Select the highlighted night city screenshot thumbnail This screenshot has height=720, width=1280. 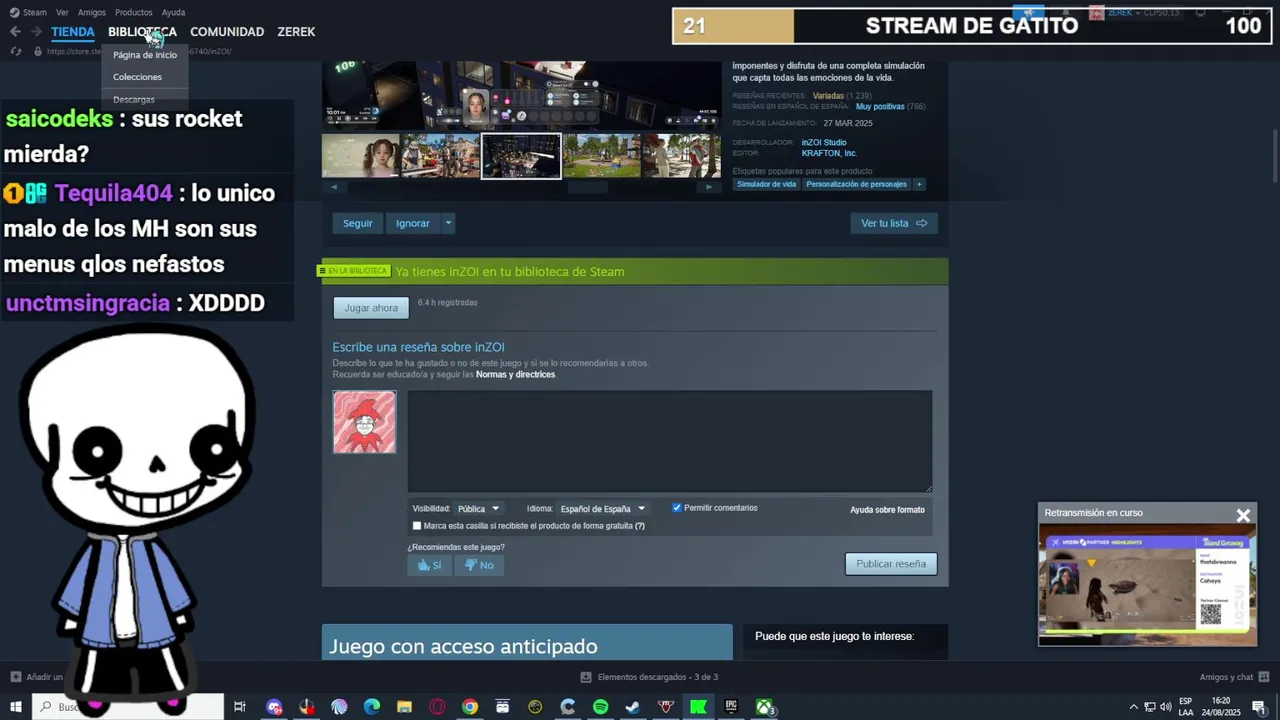[521, 156]
